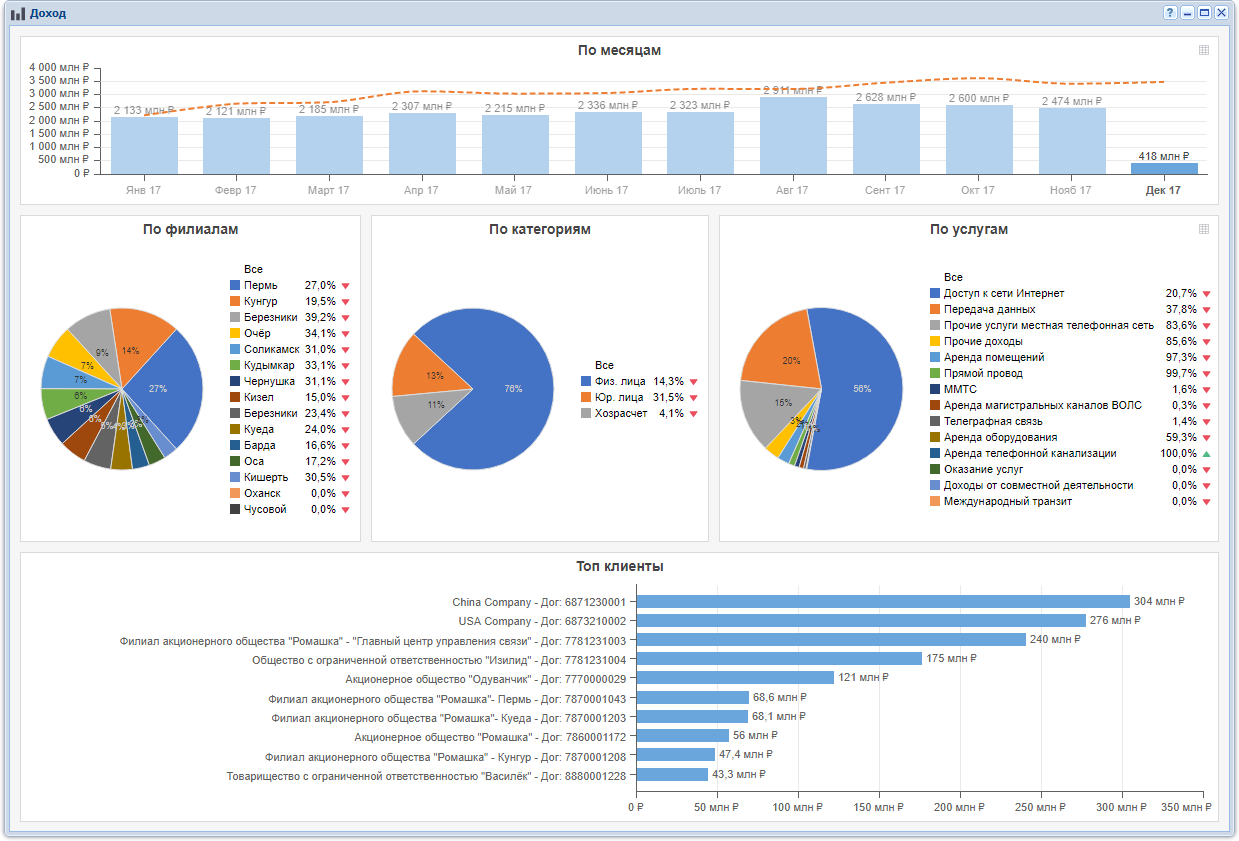Click the table view icon in По месяцам panel

[1204, 50]
